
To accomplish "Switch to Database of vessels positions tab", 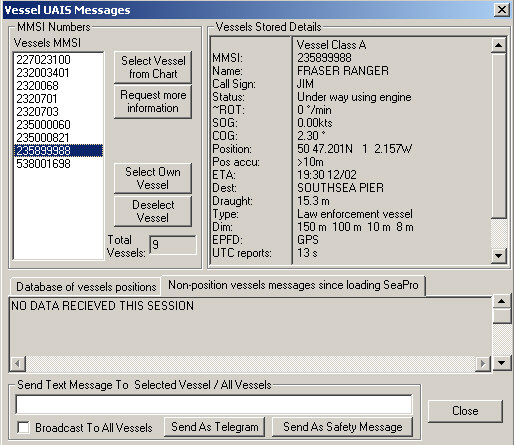I will click(x=86, y=287).
